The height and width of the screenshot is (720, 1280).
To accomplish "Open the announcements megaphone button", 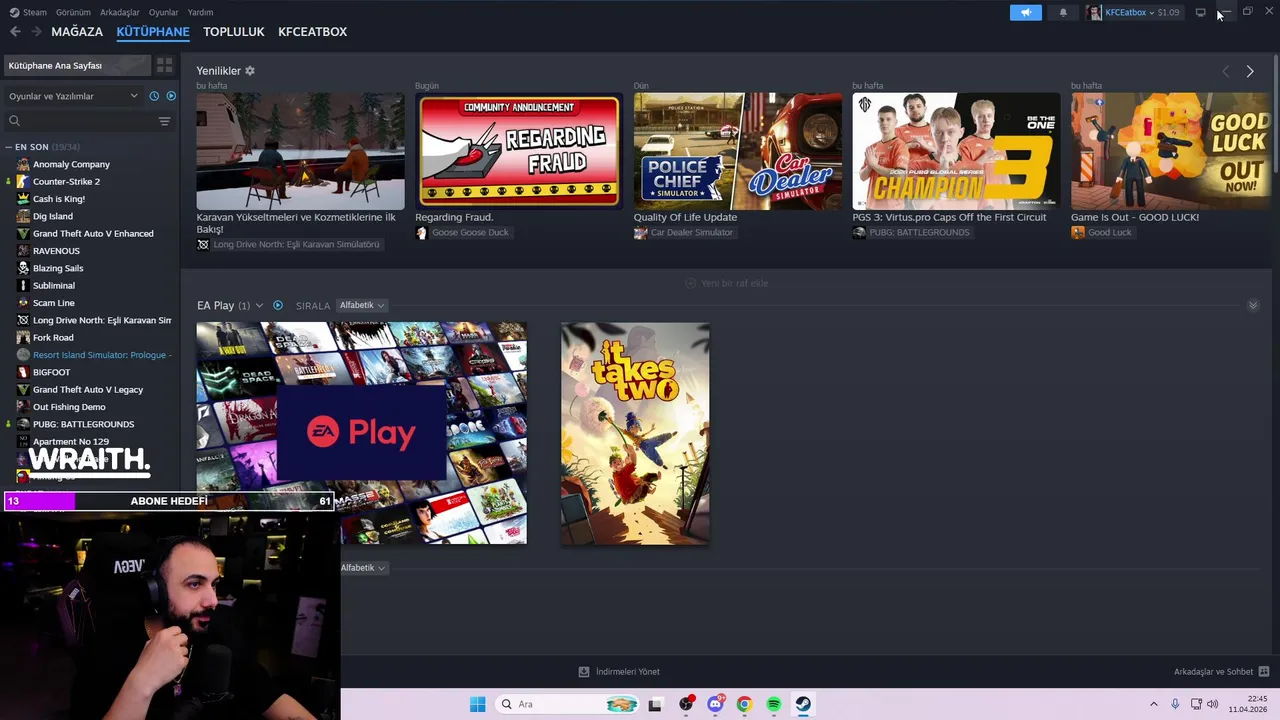I will [1025, 12].
